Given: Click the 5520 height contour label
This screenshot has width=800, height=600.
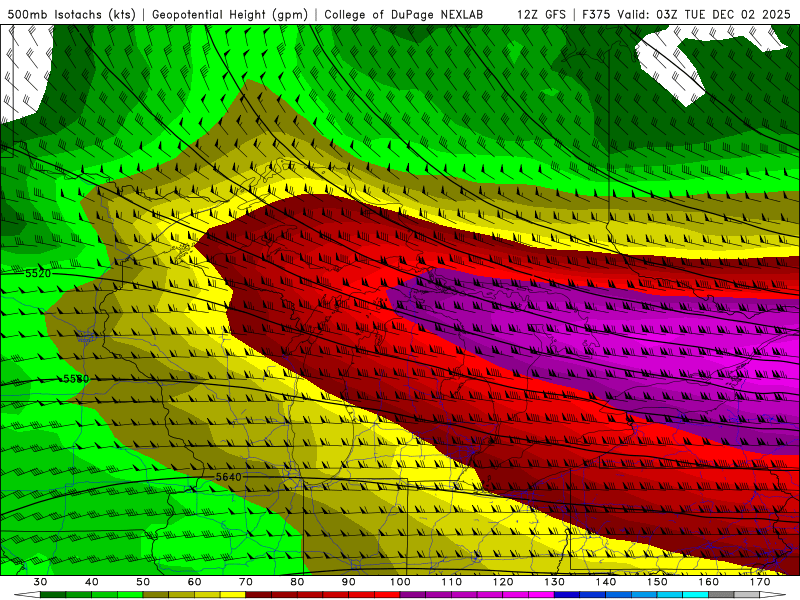Looking at the screenshot, I should click(38, 273).
